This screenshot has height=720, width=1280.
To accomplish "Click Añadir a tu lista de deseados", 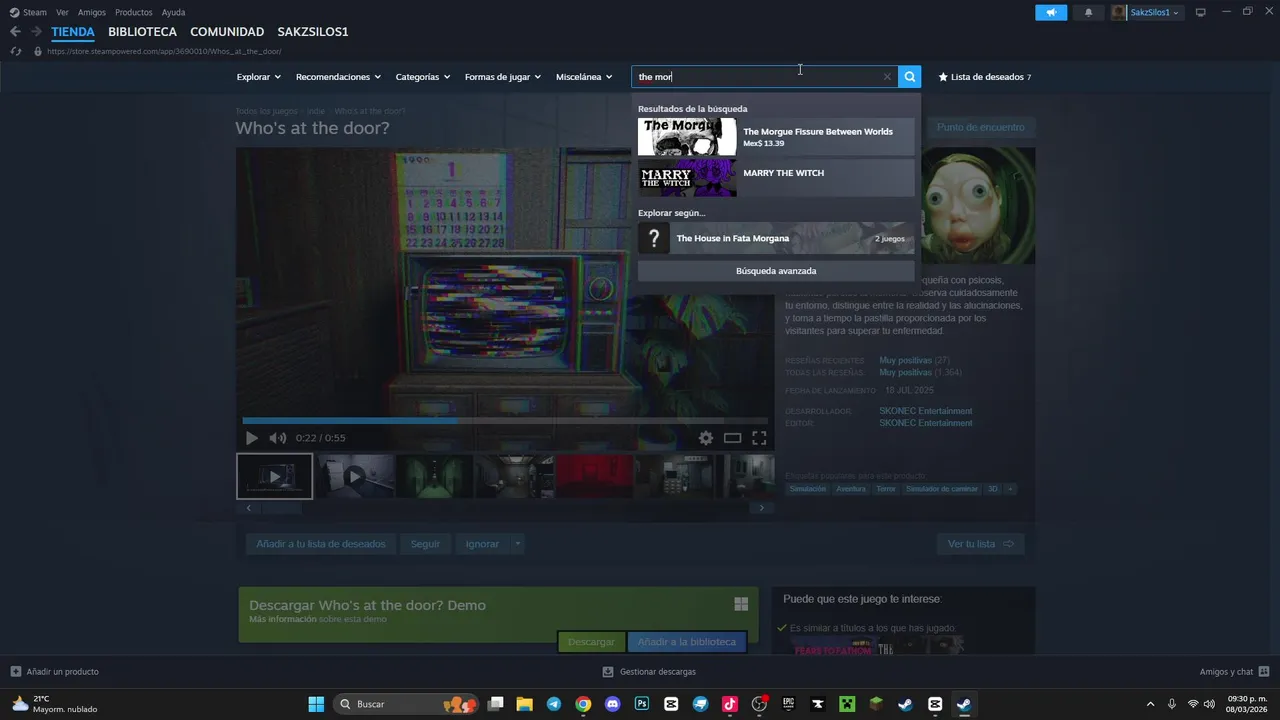I will coord(321,544).
